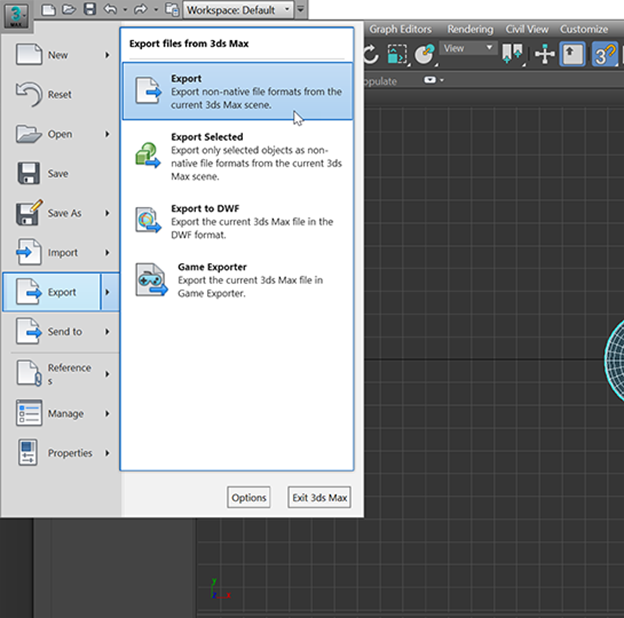624x618 pixels.
Task: Click the New Scene icon in quick access toolbar
Action: tap(49, 9)
